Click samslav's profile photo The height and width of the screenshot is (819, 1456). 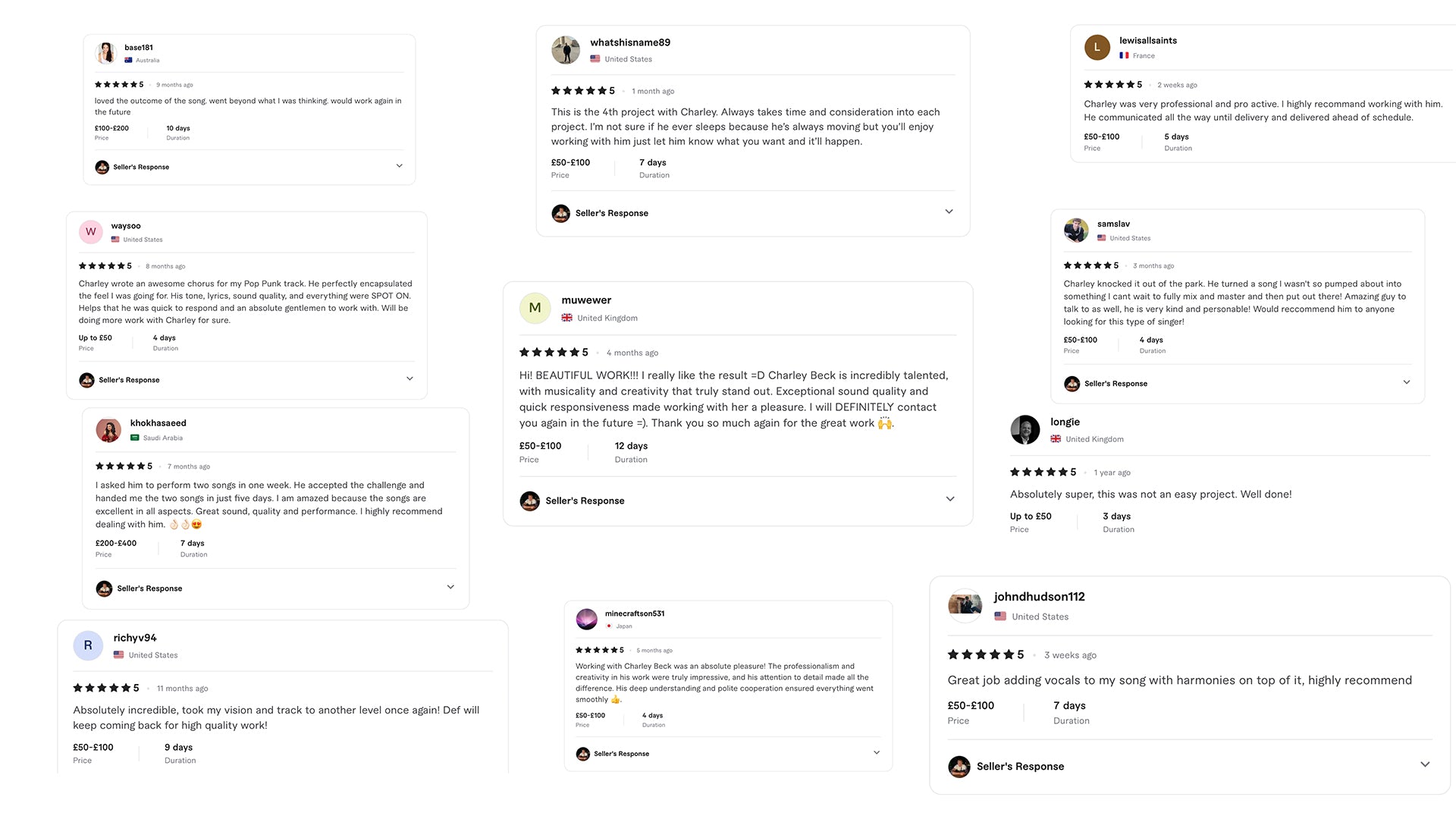point(1076,230)
